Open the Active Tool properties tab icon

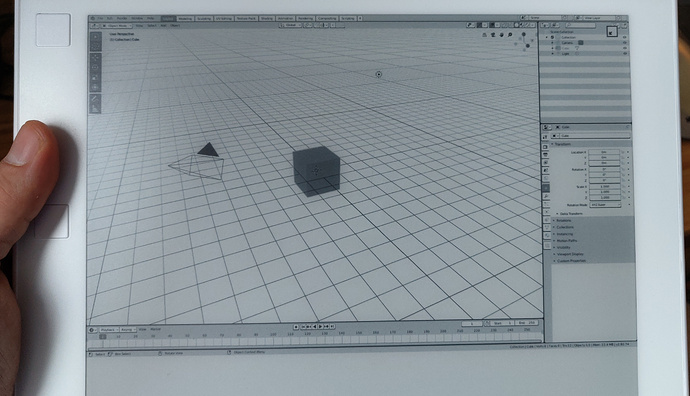(546, 137)
